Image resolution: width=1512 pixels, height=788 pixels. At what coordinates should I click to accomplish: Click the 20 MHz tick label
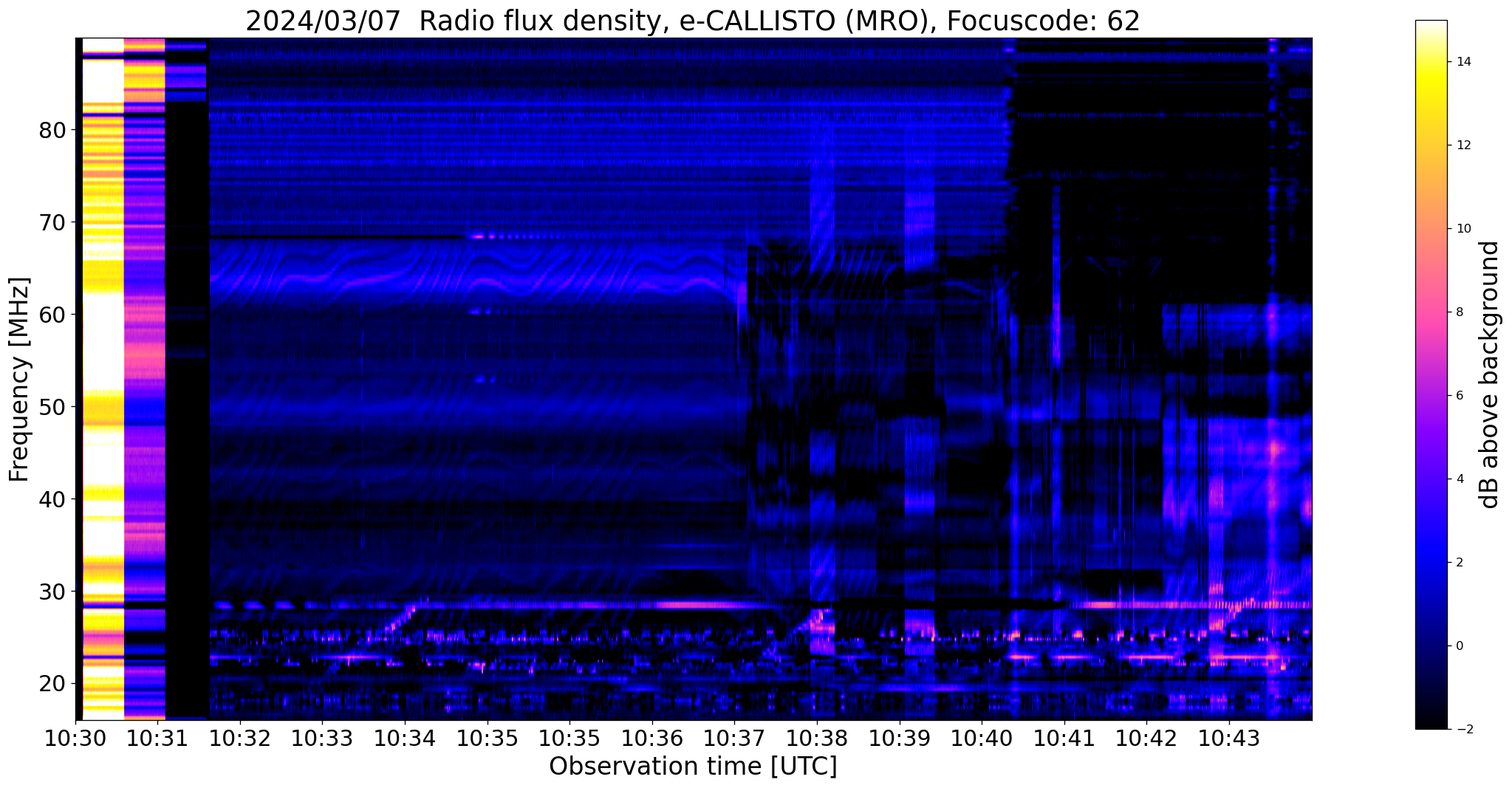click(52, 684)
